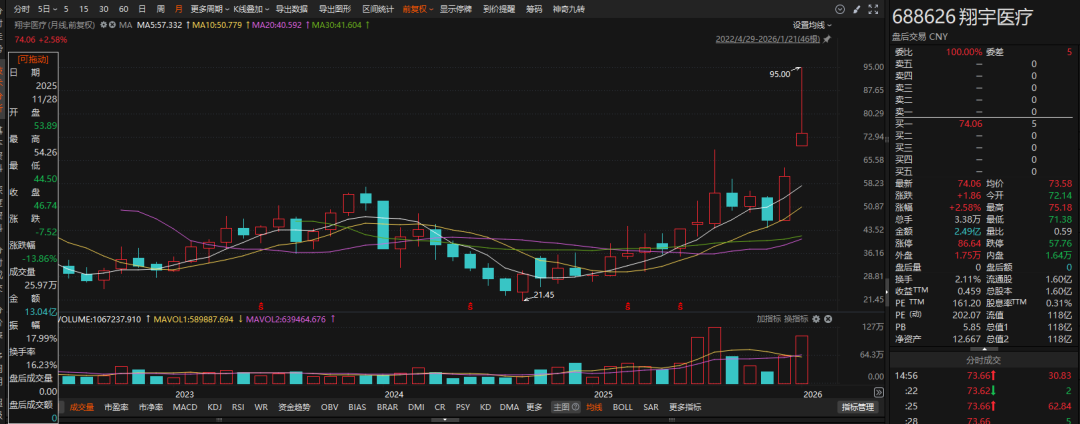Click the 2022/4/29-2026/1/21 date range link
The height and width of the screenshot is (424, 1080).
[x=766, y=38]
